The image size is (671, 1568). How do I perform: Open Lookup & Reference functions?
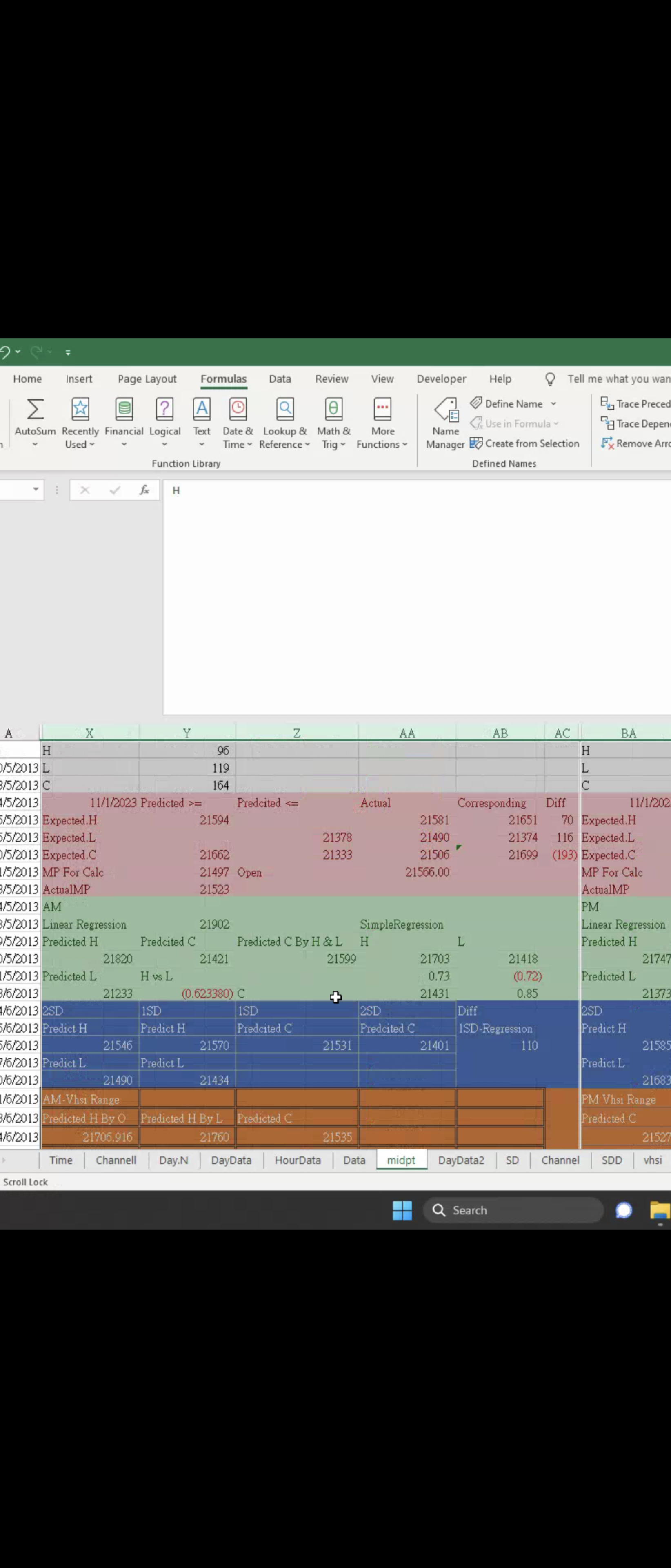tap(285, 424)
